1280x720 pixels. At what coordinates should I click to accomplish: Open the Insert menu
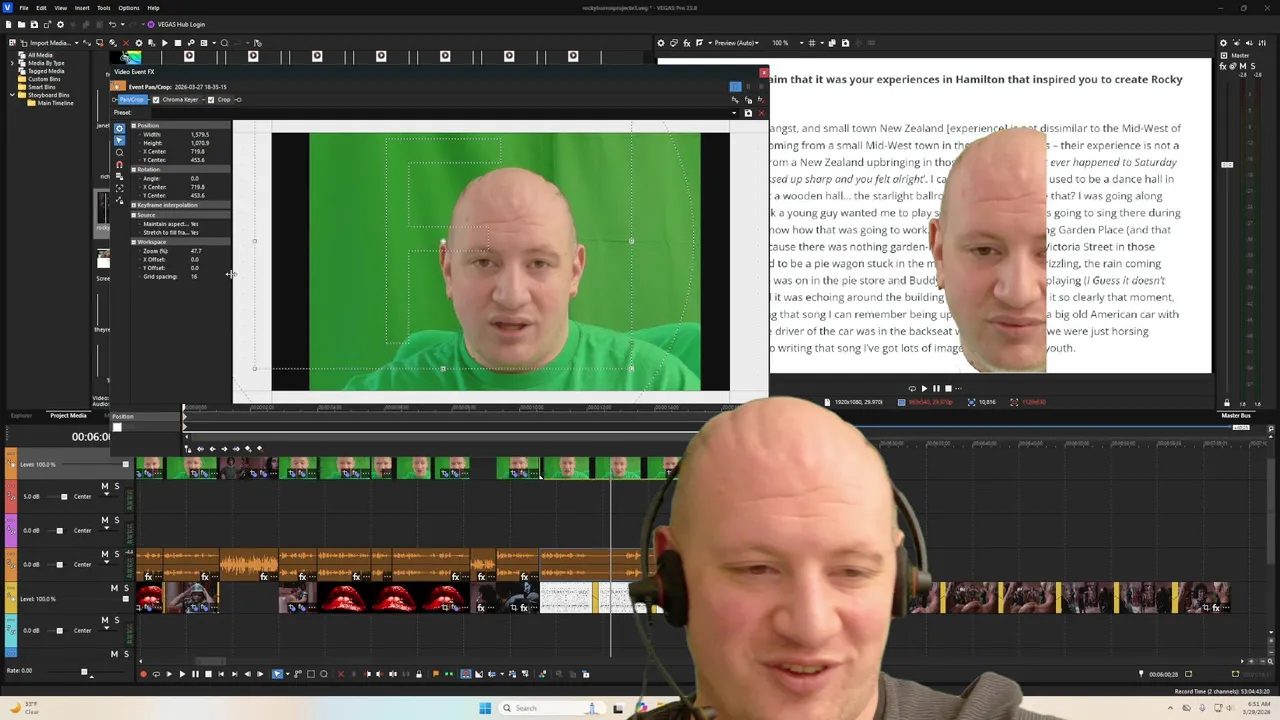click(x=82, y=8)
